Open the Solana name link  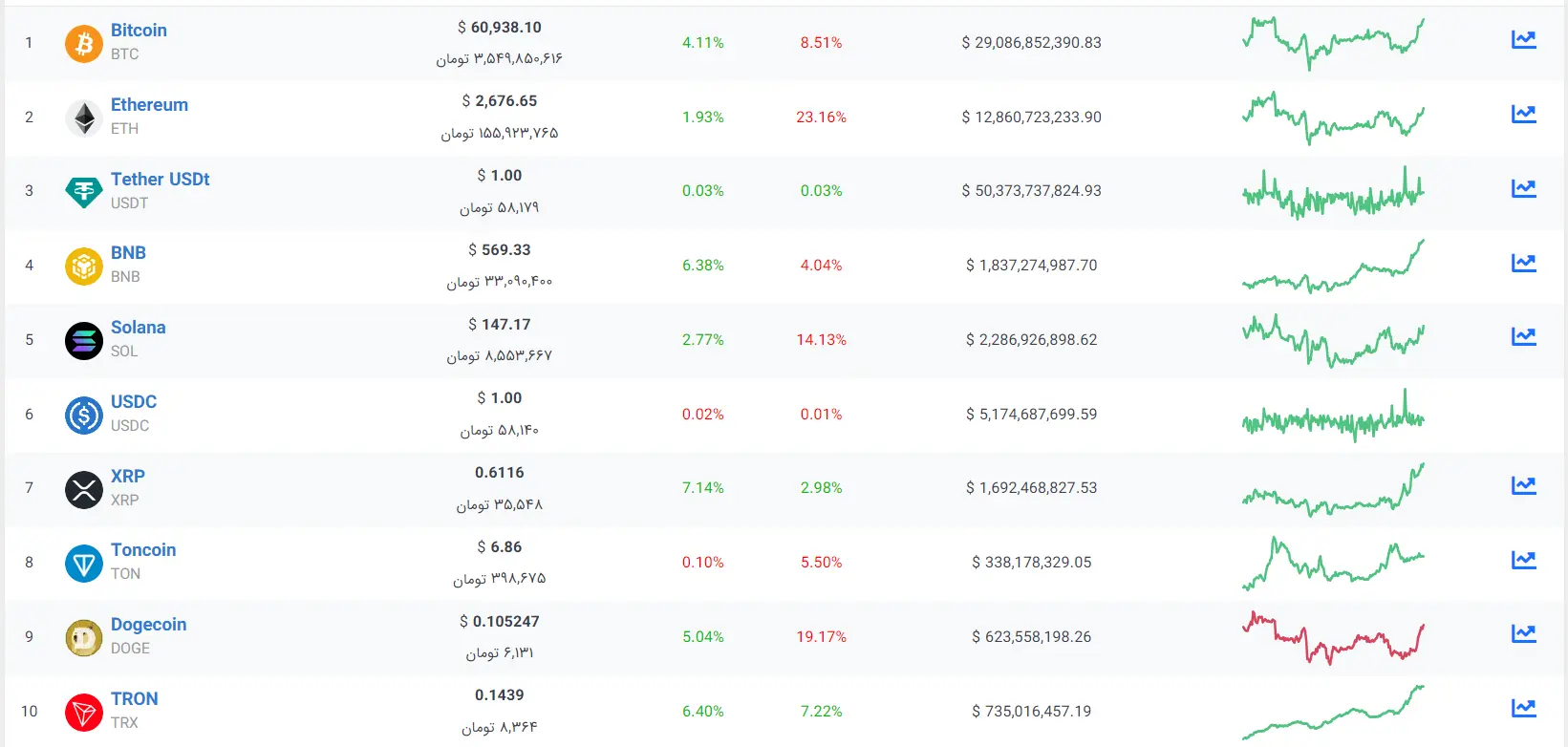139,328
